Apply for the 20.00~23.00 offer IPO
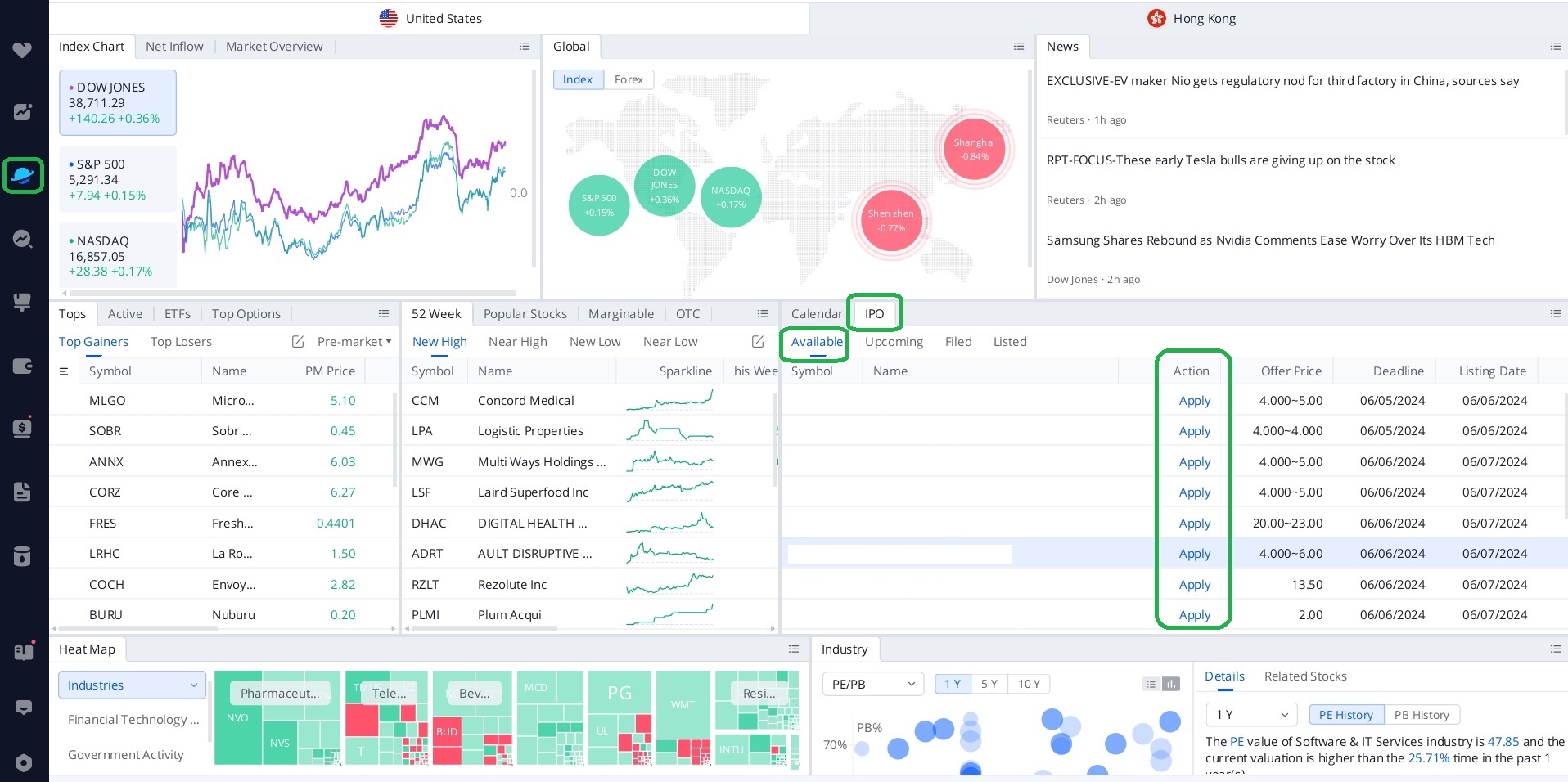The image size is (1568, 782). 1194,524
